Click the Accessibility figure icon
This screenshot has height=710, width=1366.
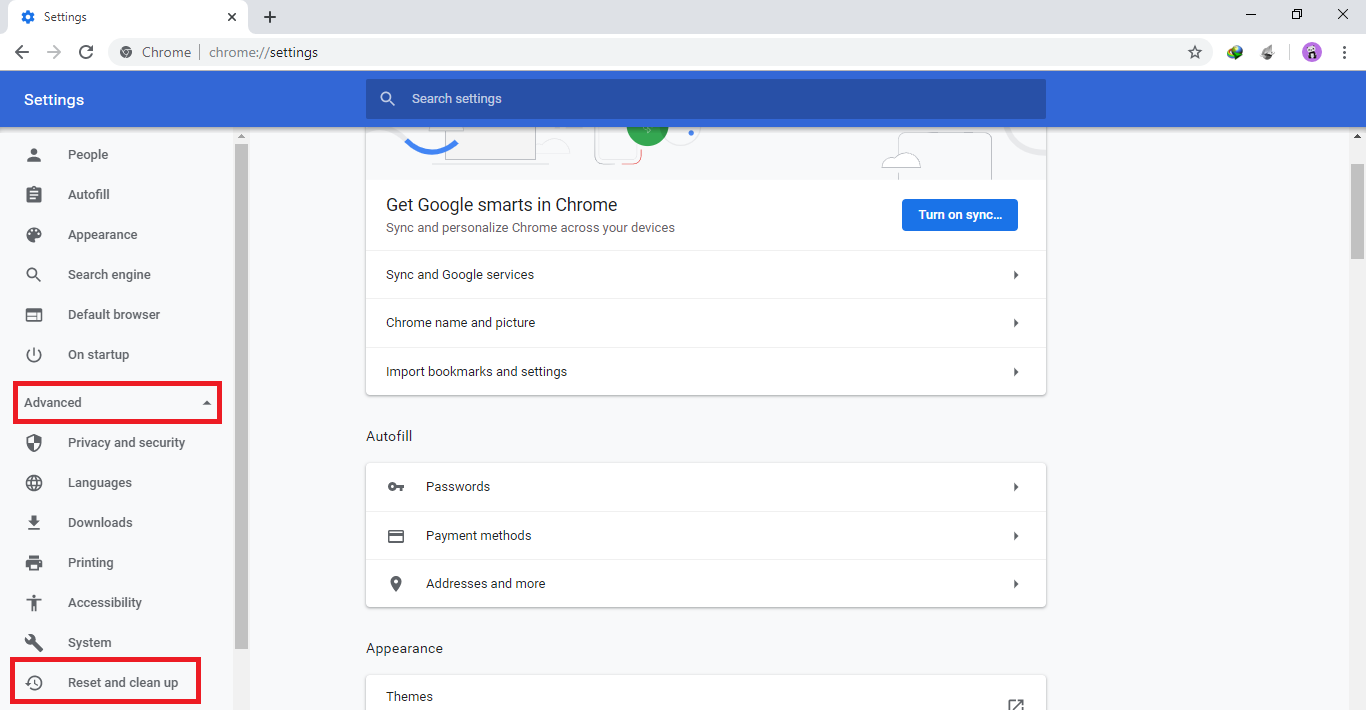[34, 603]
